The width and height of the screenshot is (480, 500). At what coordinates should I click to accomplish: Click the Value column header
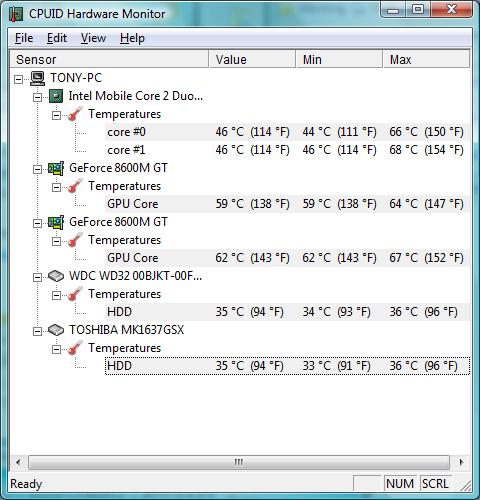click(x=252, y=59)
